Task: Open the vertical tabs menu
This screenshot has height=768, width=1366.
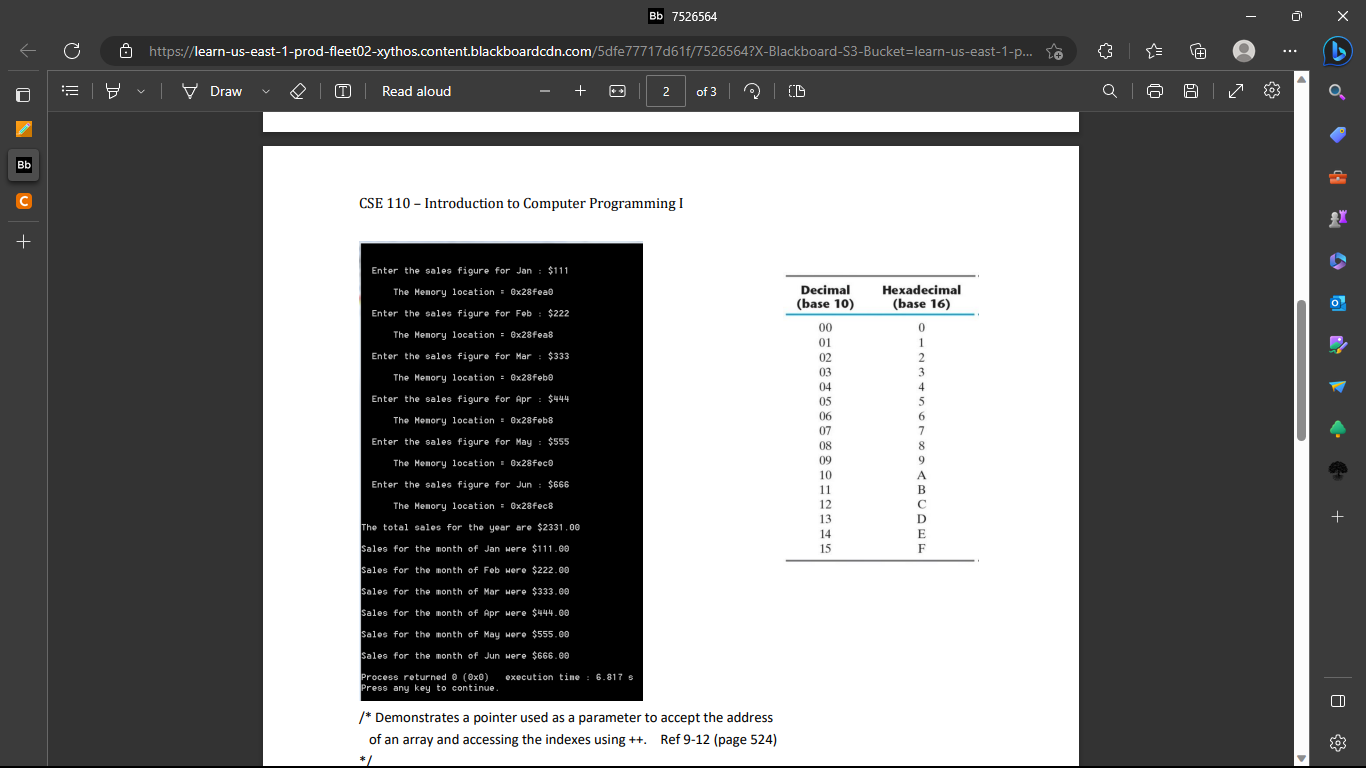Action: pyautogui.click(x=22, y=94)
